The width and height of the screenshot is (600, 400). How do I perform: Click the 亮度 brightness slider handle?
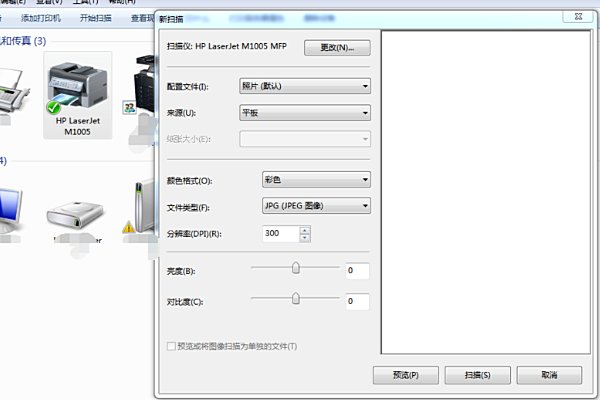[x=295, y=268]
